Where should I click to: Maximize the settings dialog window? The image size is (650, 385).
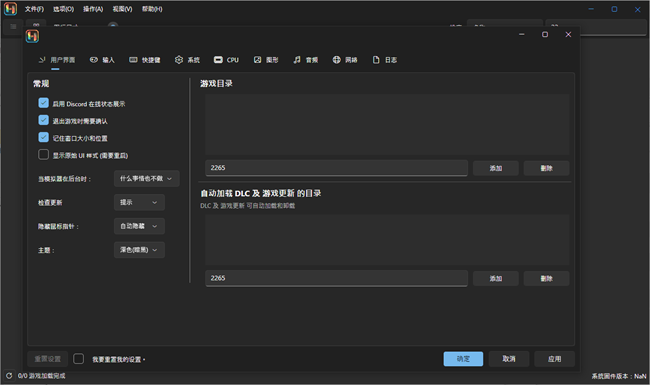(545, 34)
